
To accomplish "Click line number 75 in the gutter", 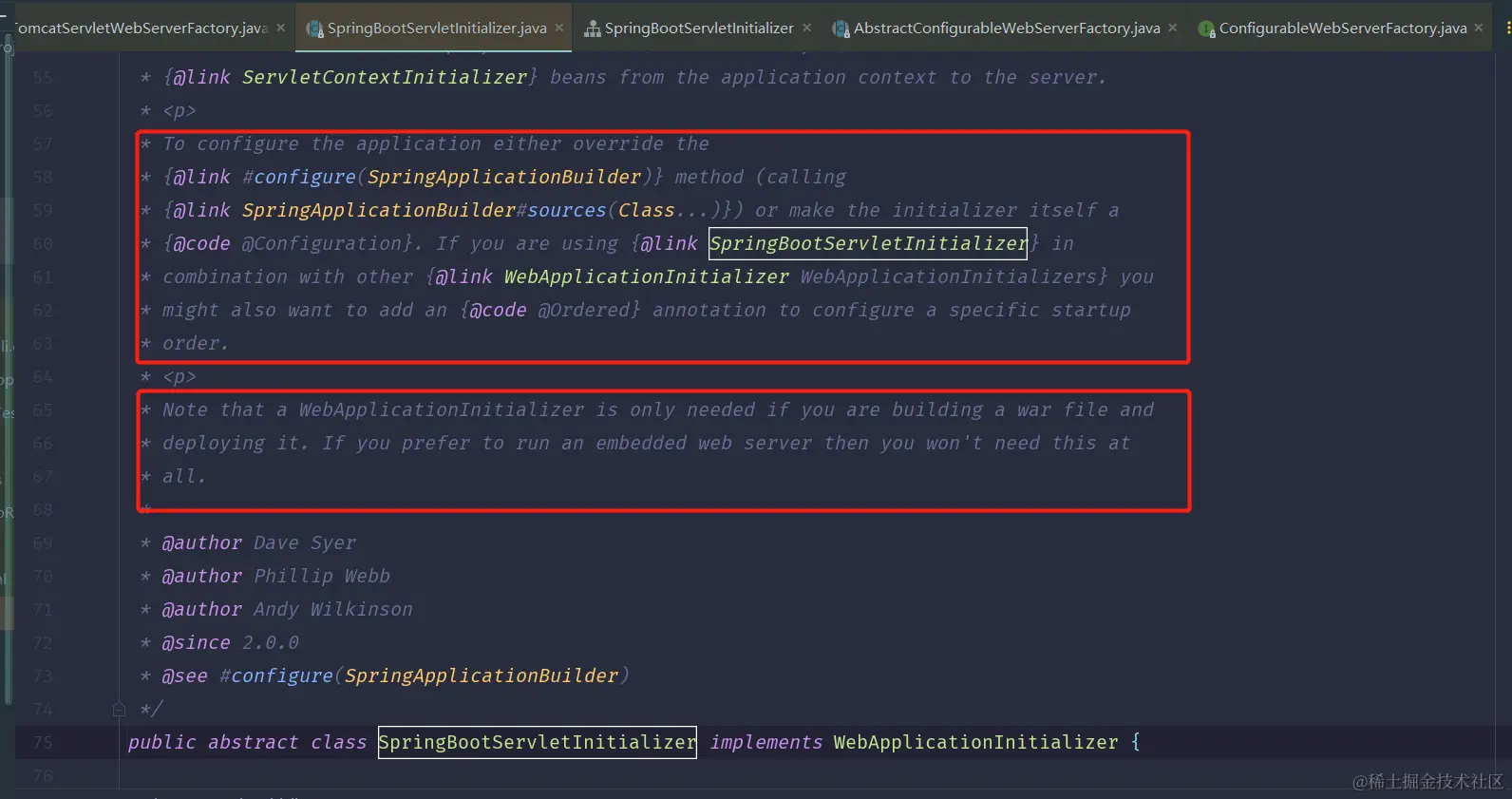I will point(43,742).
